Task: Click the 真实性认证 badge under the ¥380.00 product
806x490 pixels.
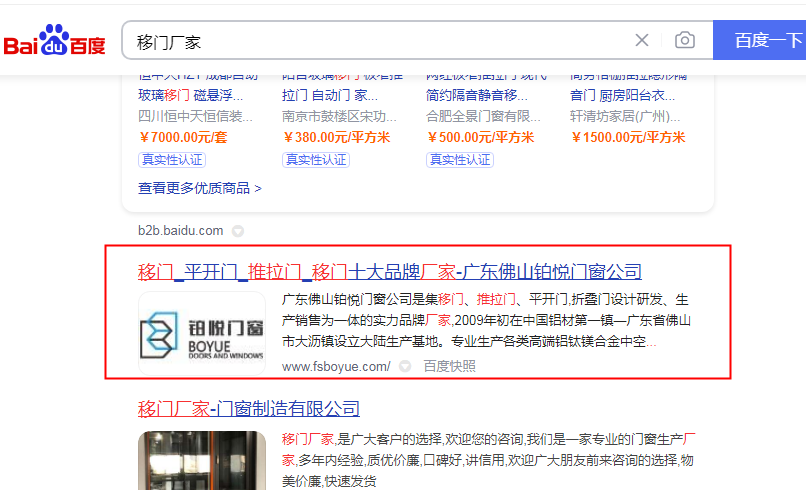Action: click(315, 160)
